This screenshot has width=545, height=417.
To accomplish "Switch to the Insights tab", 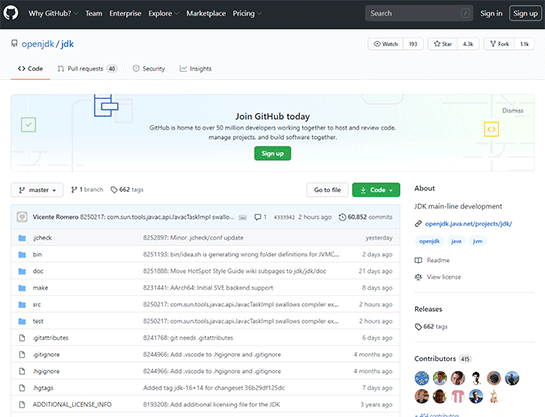I will click(x=195, y=69).
